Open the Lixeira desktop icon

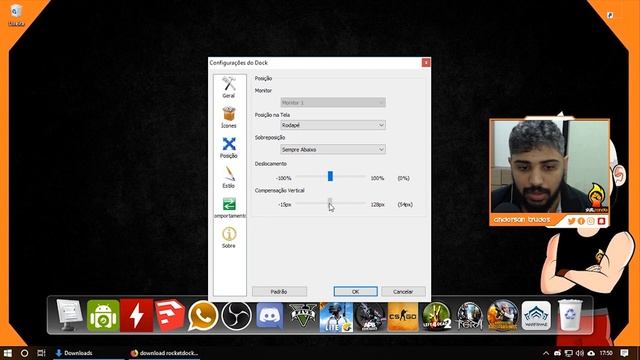[16, 16]
